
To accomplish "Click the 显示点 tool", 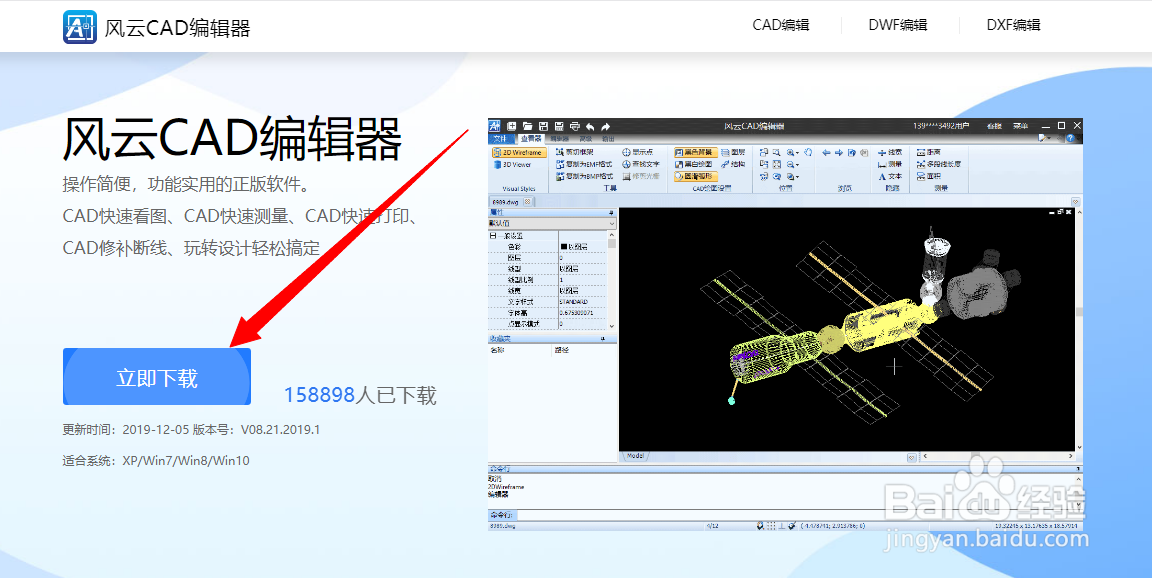I will (638, 152).
